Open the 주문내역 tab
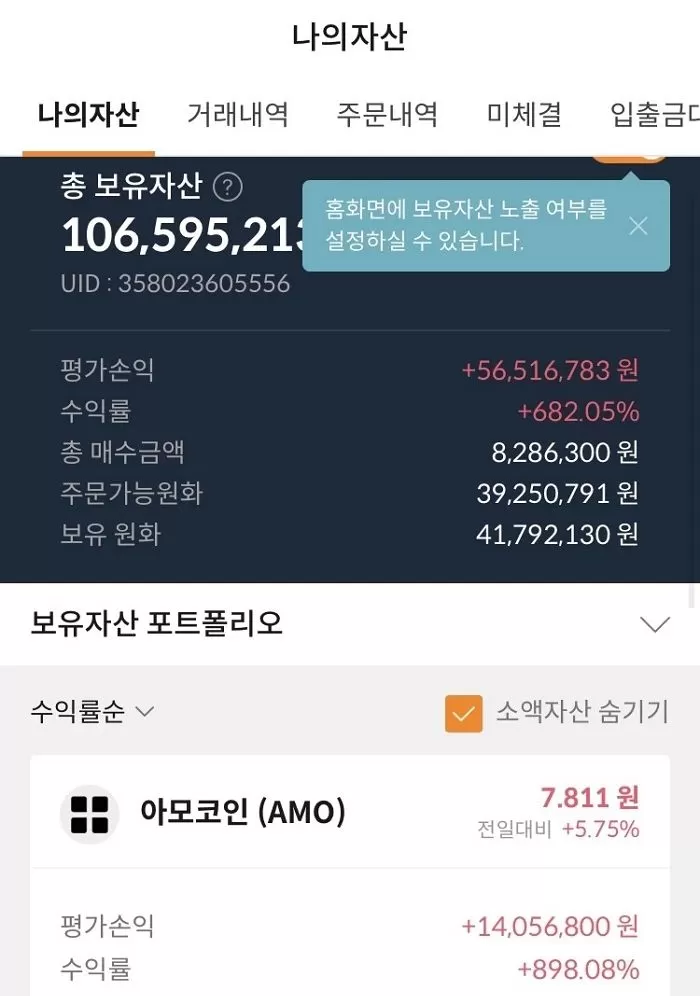The height and width of the screenshot is (996, 700). pyautogui.click(x=386, y=115)
